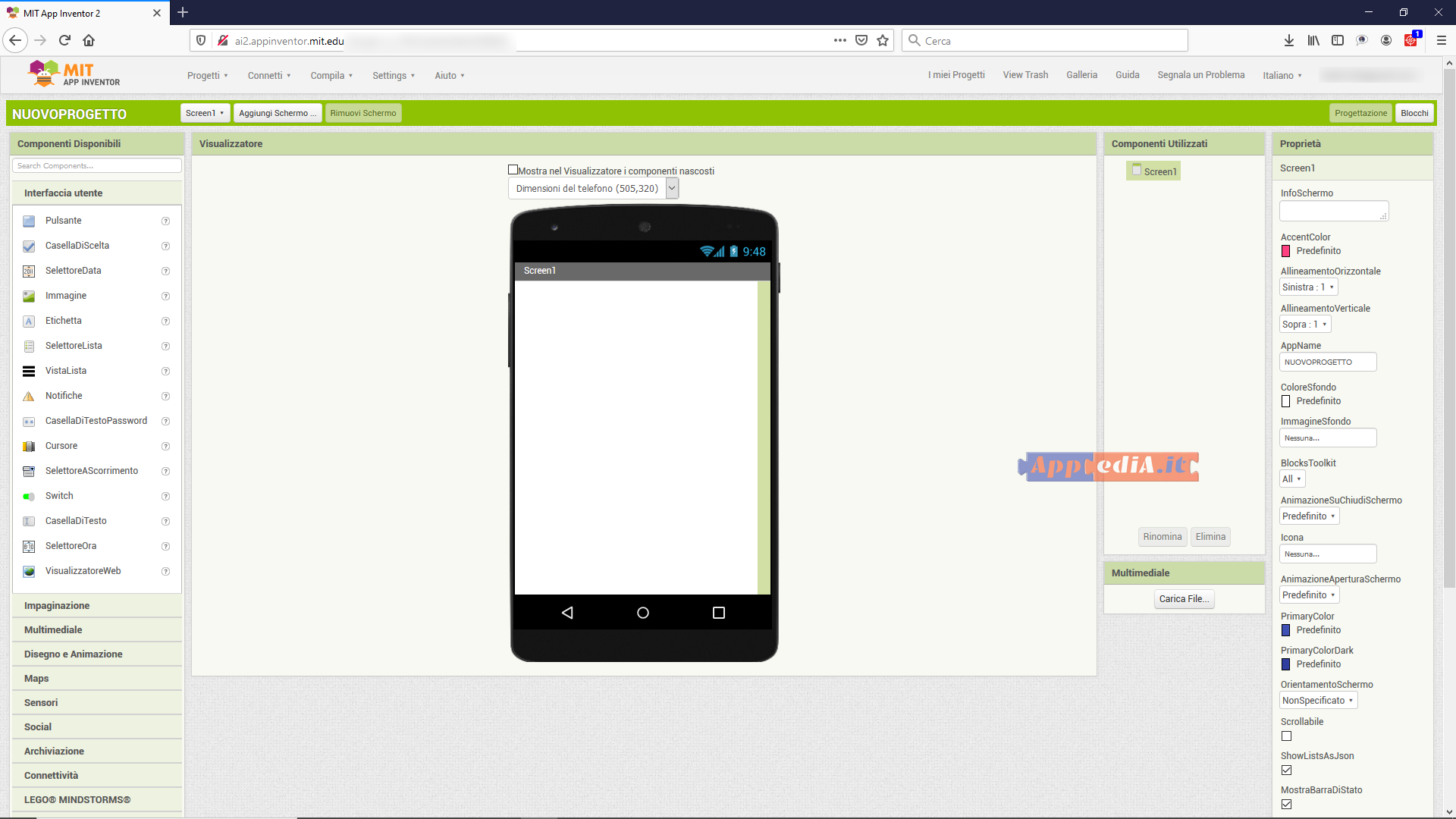Bookmark this page with the star icon
Image resolution: width=1456 pixels, height=819 pixels.
point(883,40)
